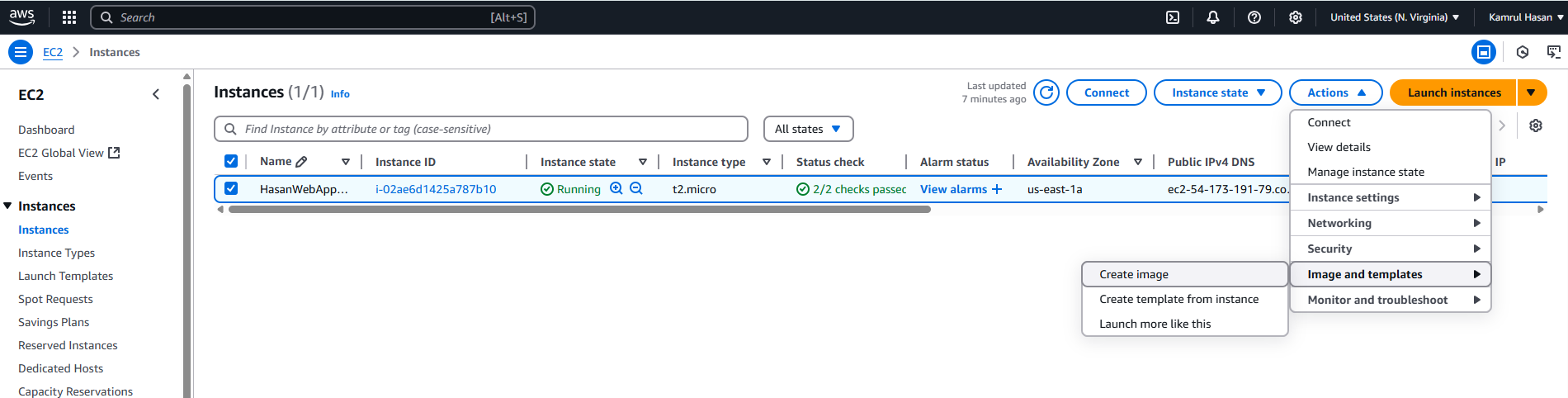Open the Launch instances split arrow
The image size is (1568, 398).
(1532, 92)
